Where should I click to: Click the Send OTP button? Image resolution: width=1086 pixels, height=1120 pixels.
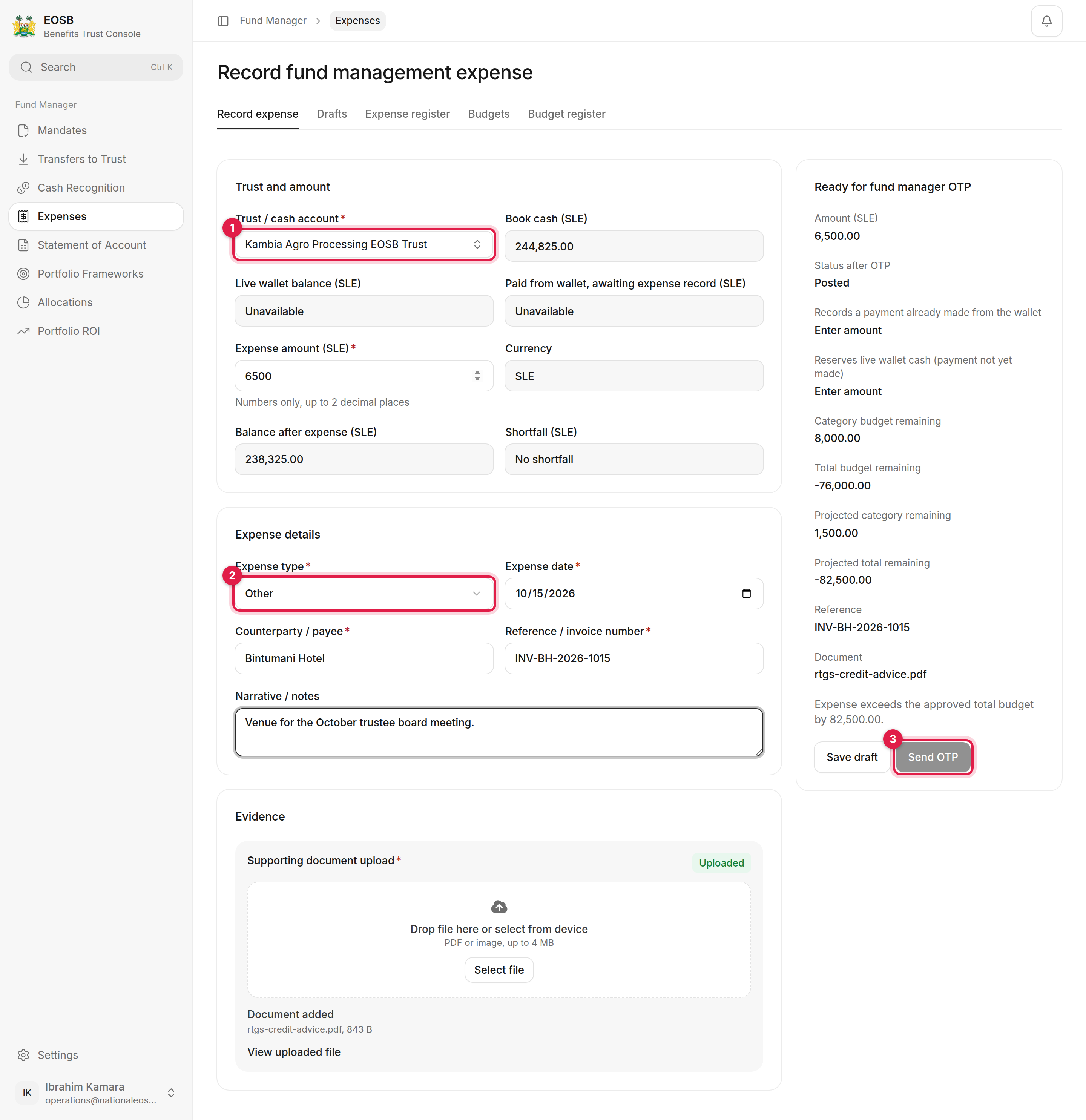tap(933, 757)
